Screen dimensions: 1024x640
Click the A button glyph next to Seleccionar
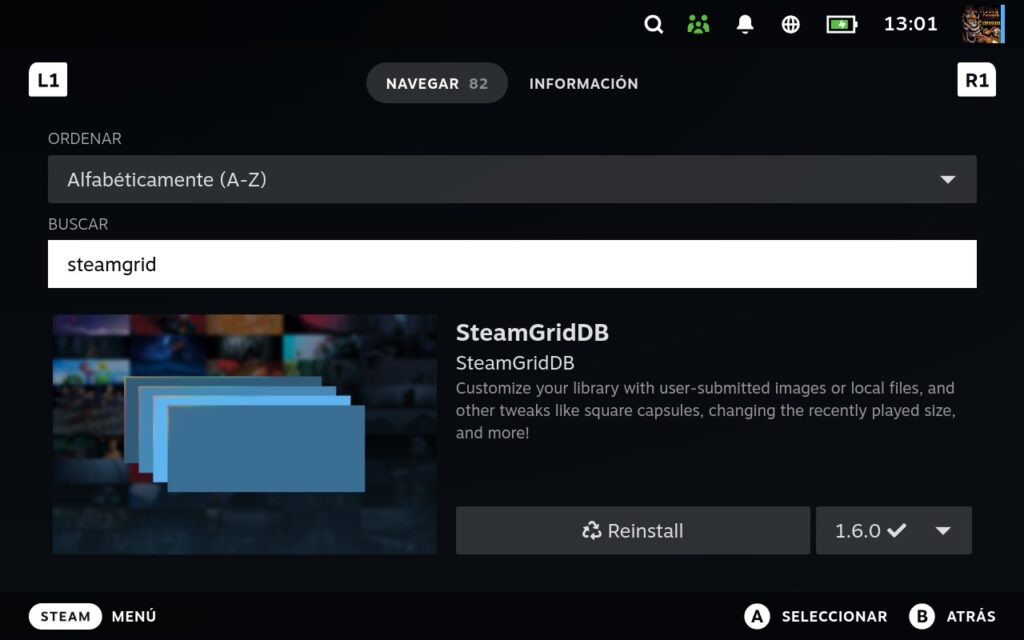(757, 616)
